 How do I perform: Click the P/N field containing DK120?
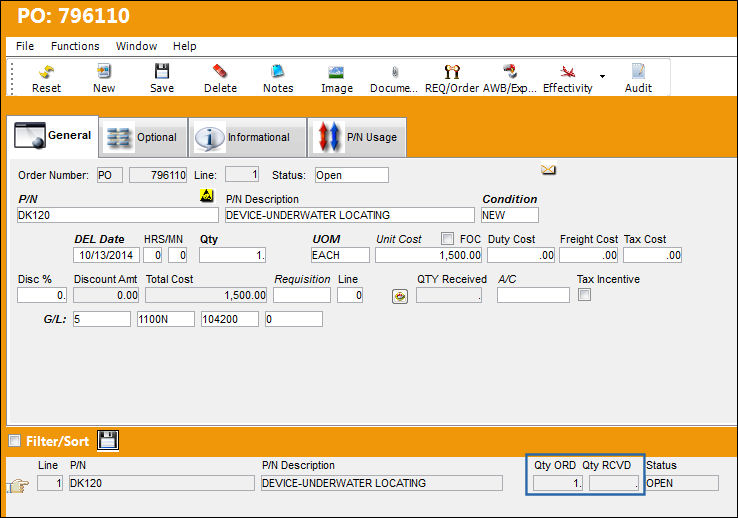pos(118,215)
